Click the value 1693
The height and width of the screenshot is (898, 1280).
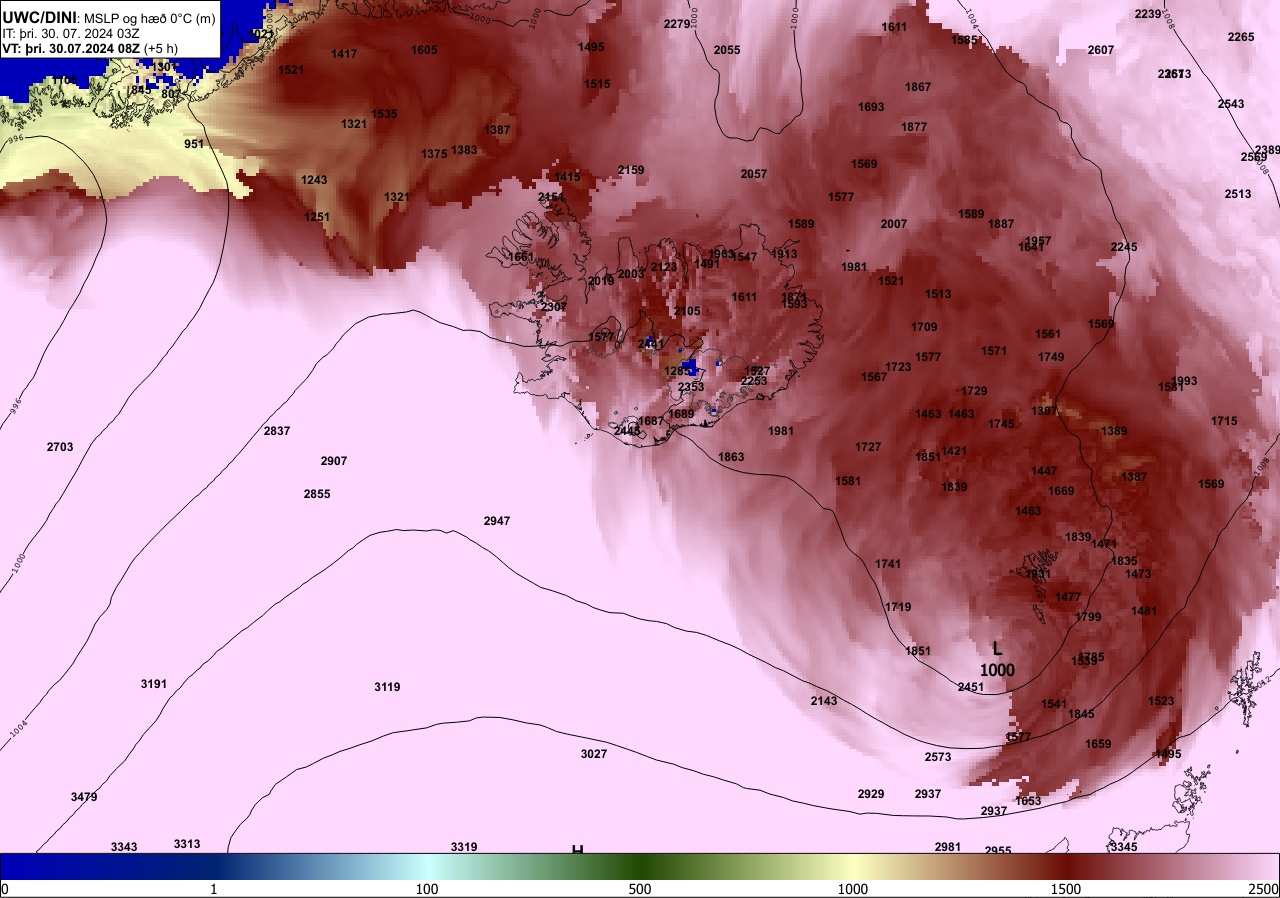(x=871, y=107)
